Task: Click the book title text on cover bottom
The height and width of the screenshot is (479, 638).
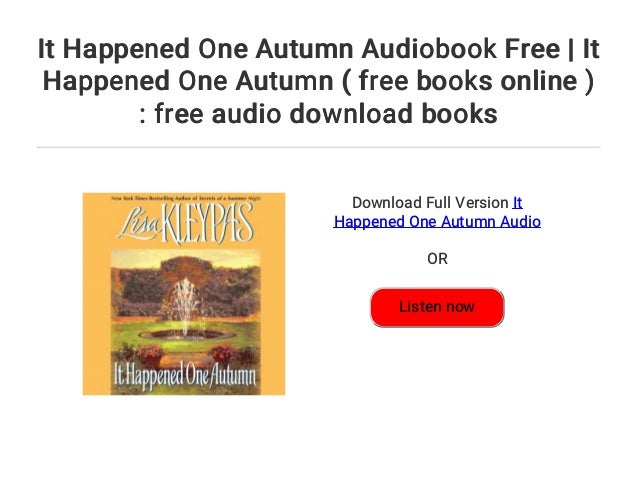Action: click(x=185, y=375)
